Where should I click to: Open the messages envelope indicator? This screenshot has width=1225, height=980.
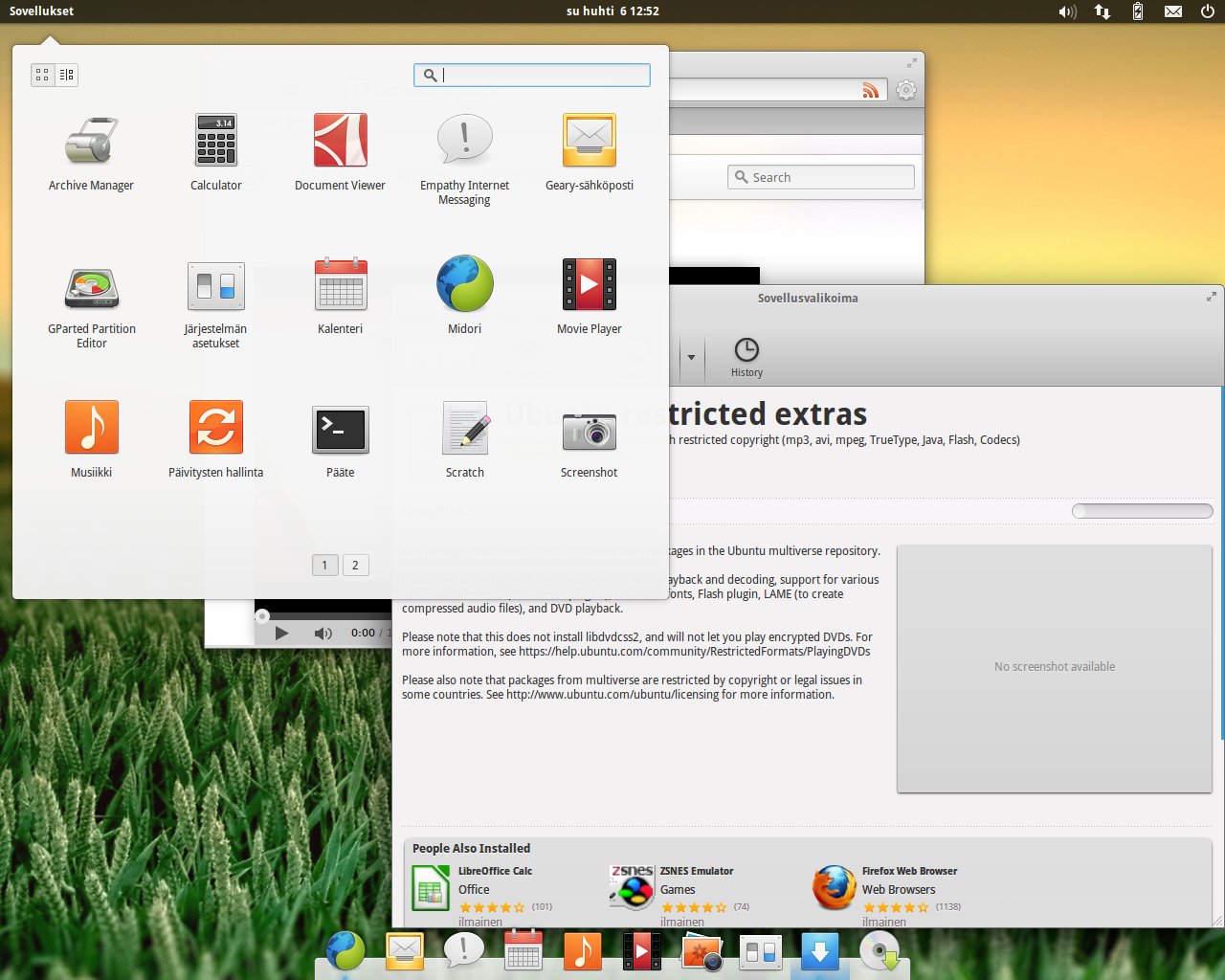[1172, 11]
